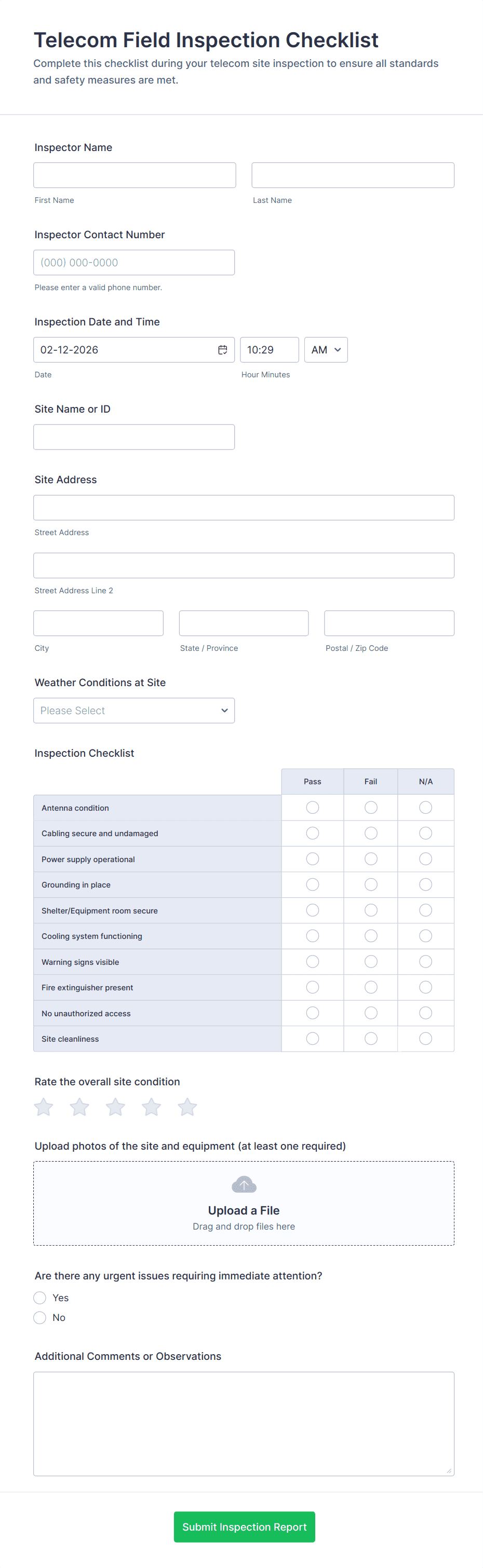Click the first rating star
483x1568 pixels.
pos(43,1107)
